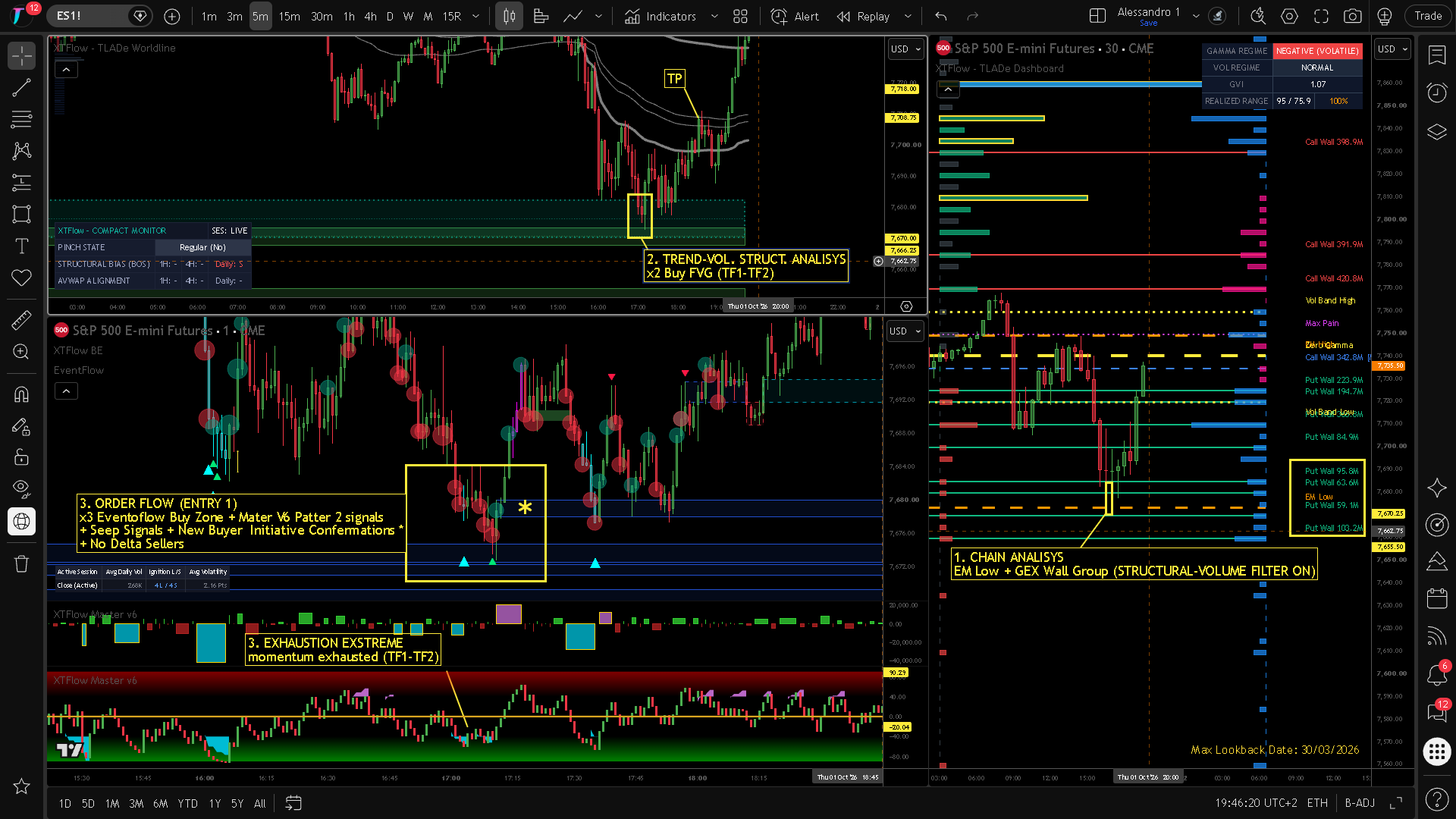Open the watchlist panel icon

(x=1437, y=55)
